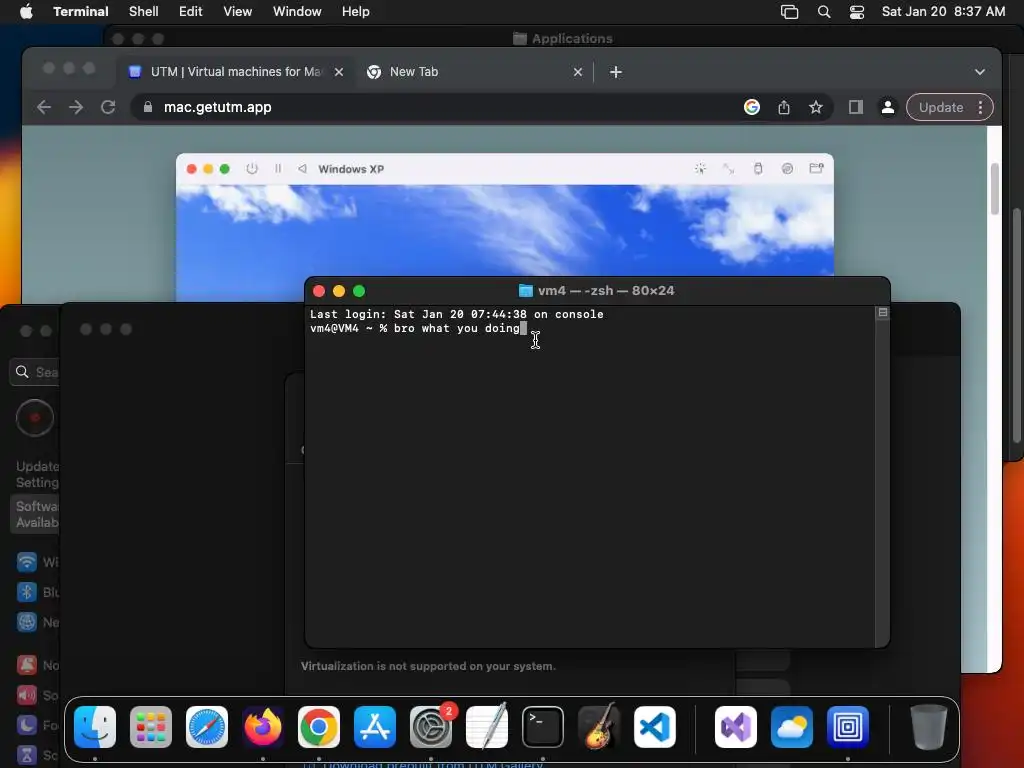Click the site lock icon in address bar

[148, 107]
